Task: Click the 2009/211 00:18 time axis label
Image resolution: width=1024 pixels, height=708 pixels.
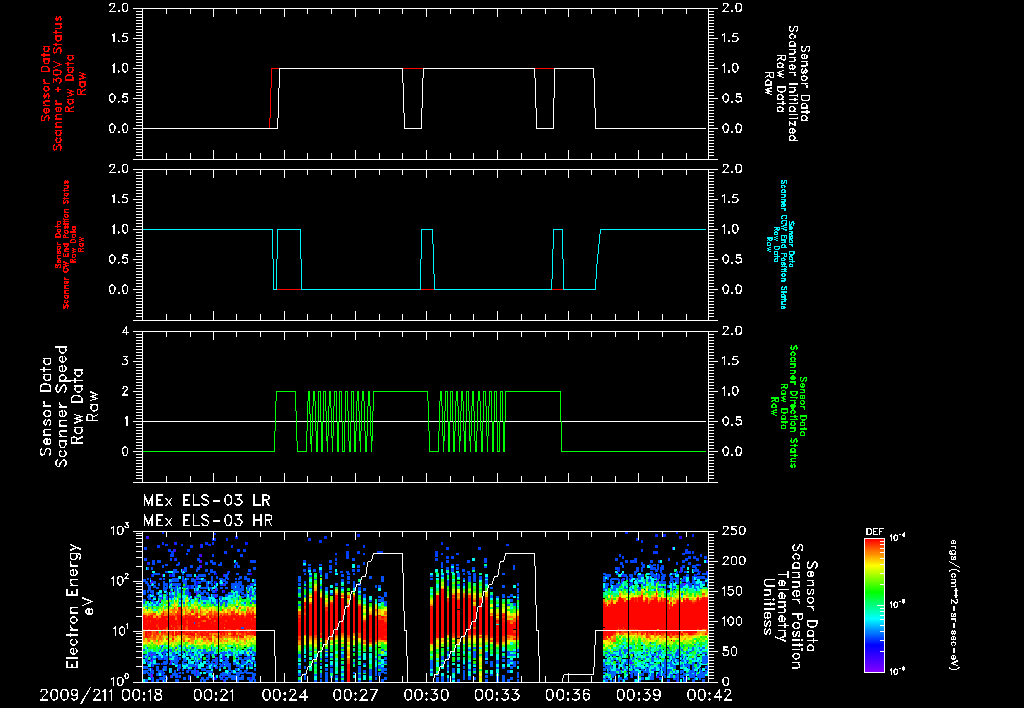Action: tap(103, 695)
